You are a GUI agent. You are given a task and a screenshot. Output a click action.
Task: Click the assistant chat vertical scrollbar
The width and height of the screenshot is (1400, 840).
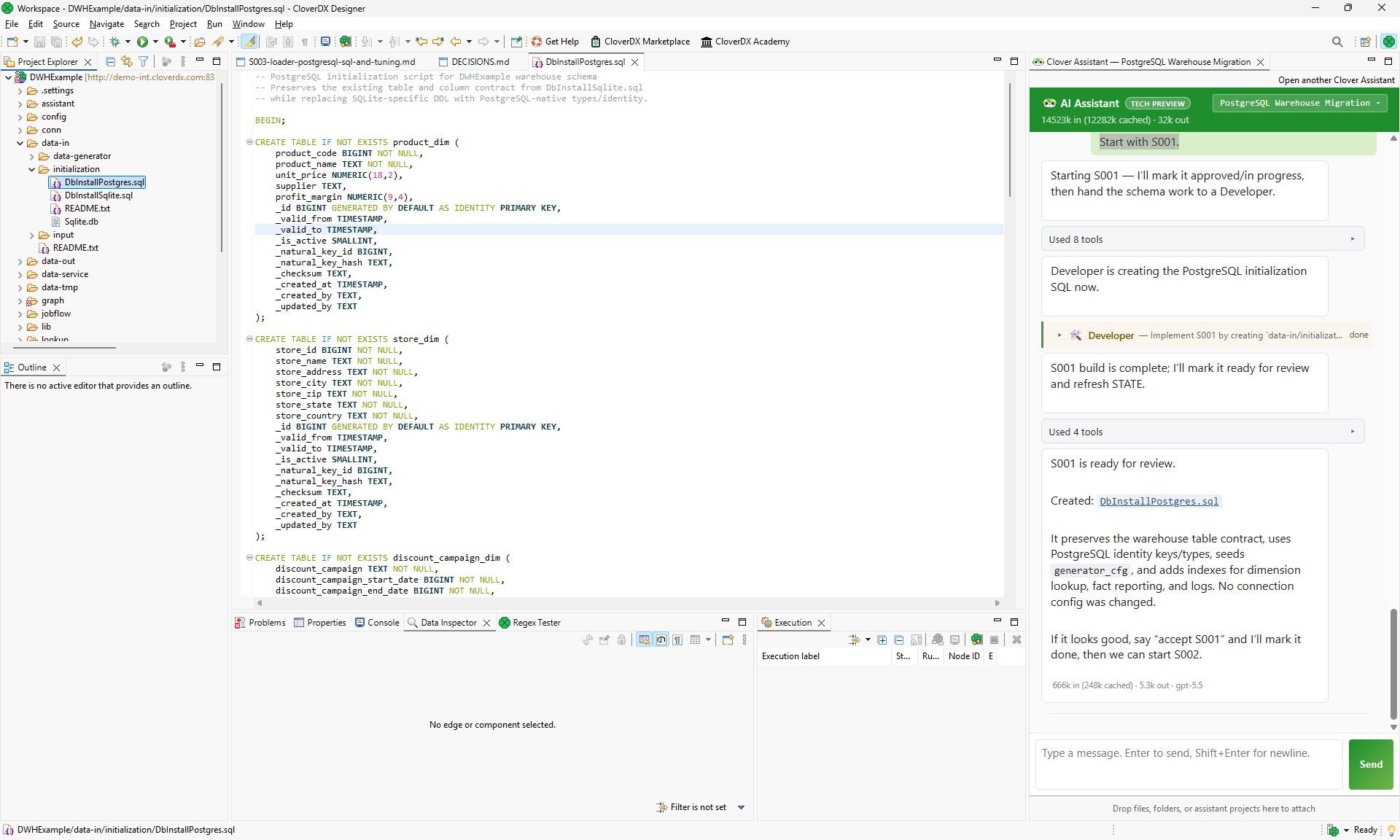1393,664
